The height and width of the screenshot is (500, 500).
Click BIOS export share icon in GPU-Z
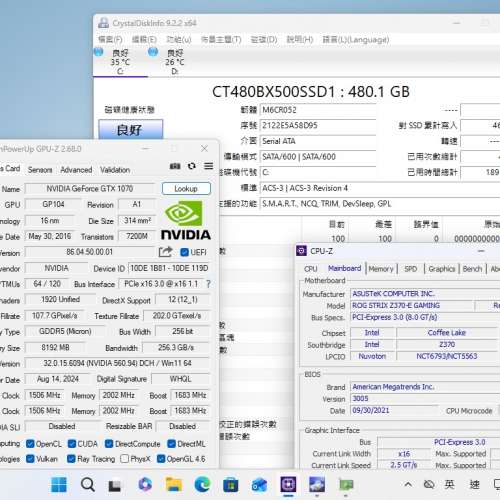coord(165,252)
